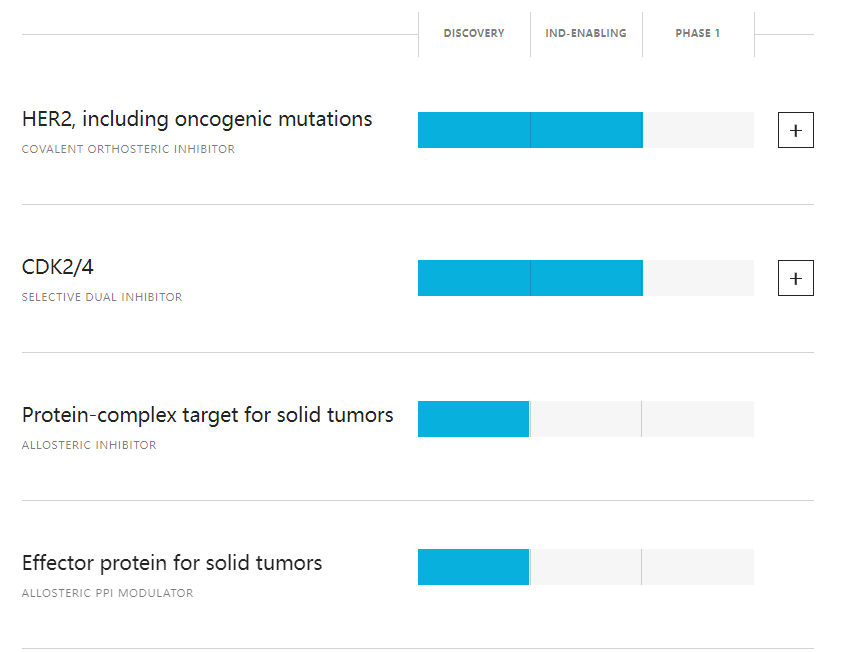Select the Discovery column header
Viewport: 865px width, 652px height.
pos(474,33)
